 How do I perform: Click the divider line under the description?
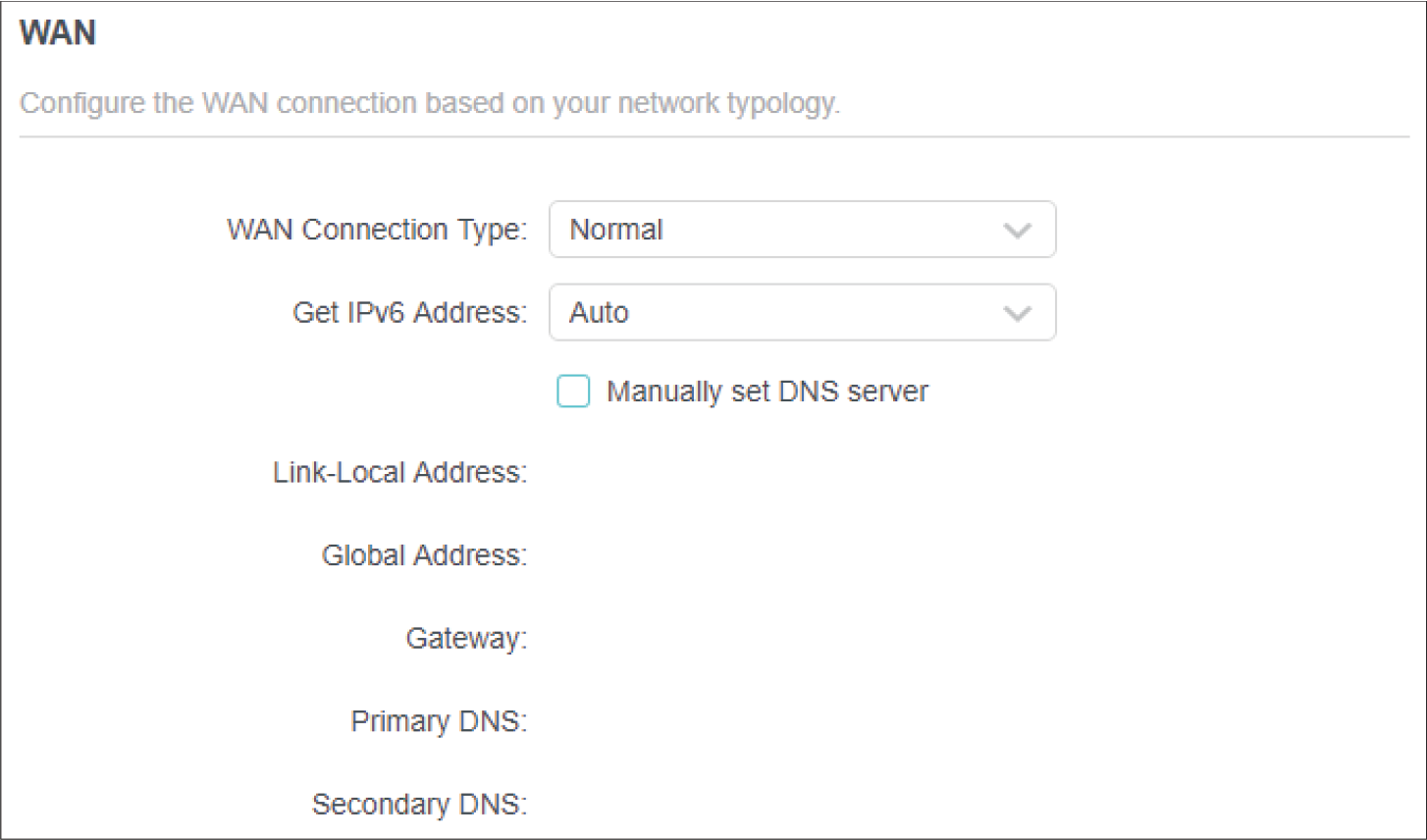(x=713, y=137)
